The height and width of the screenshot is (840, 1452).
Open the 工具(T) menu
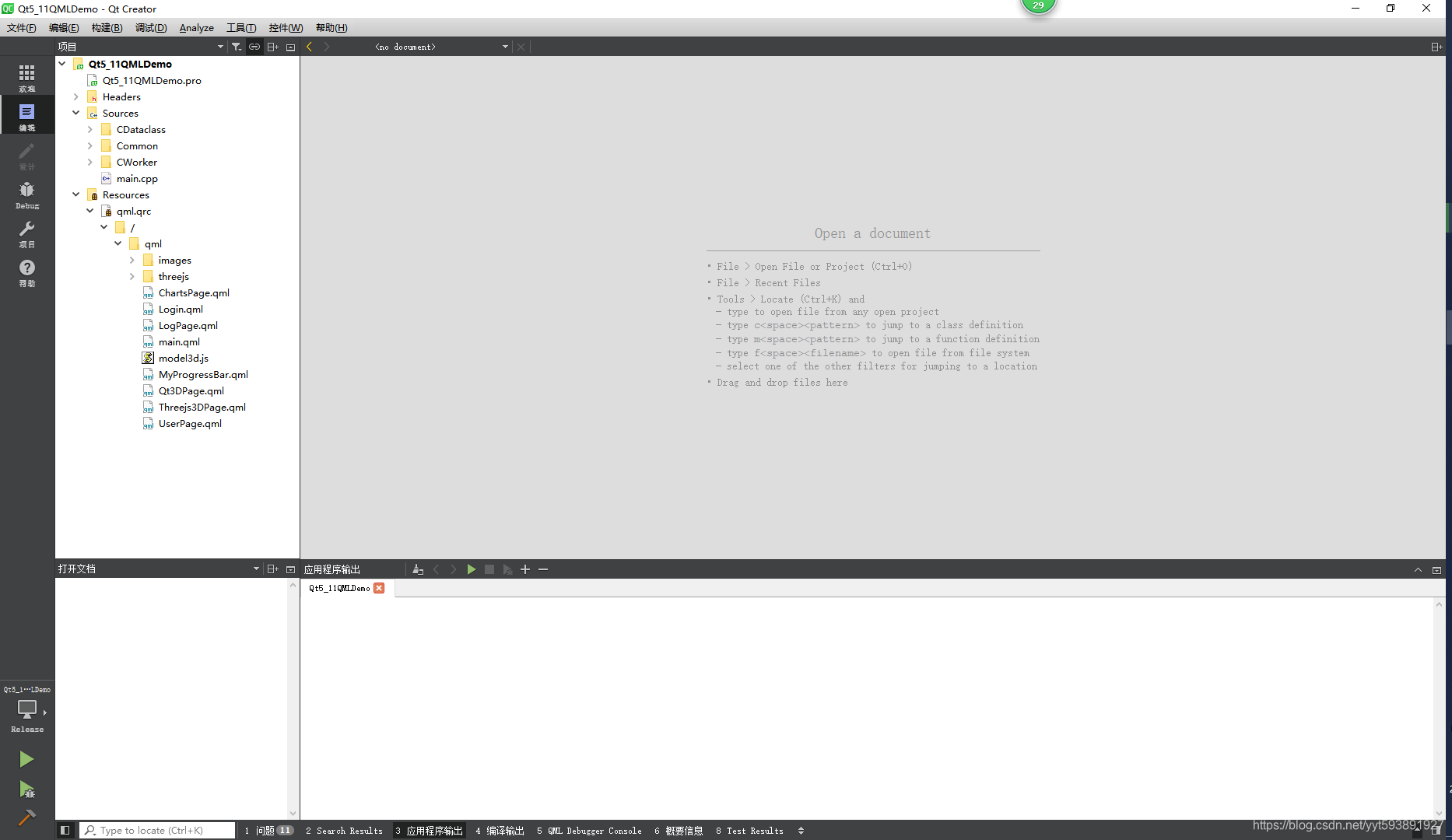click(x=241, y=28)
